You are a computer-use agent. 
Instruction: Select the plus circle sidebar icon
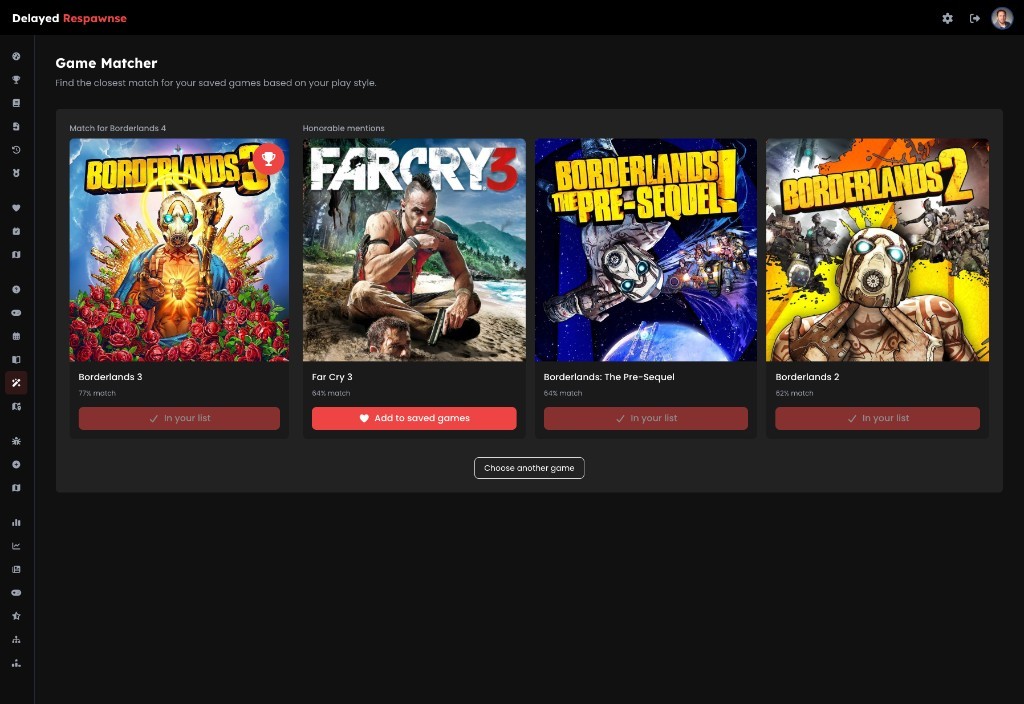coord(16,464)
